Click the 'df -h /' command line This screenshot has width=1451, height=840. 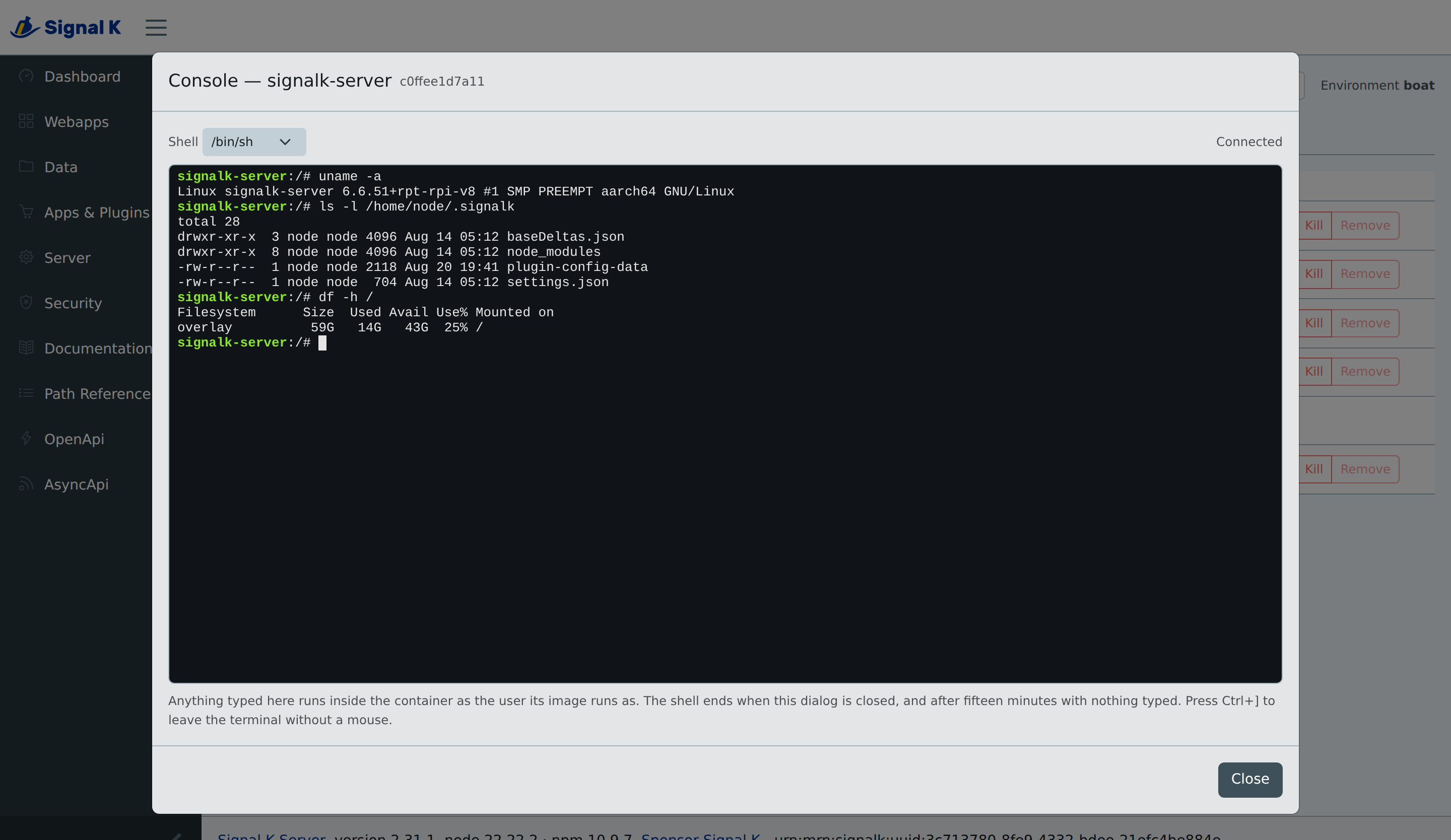(275, 298)
